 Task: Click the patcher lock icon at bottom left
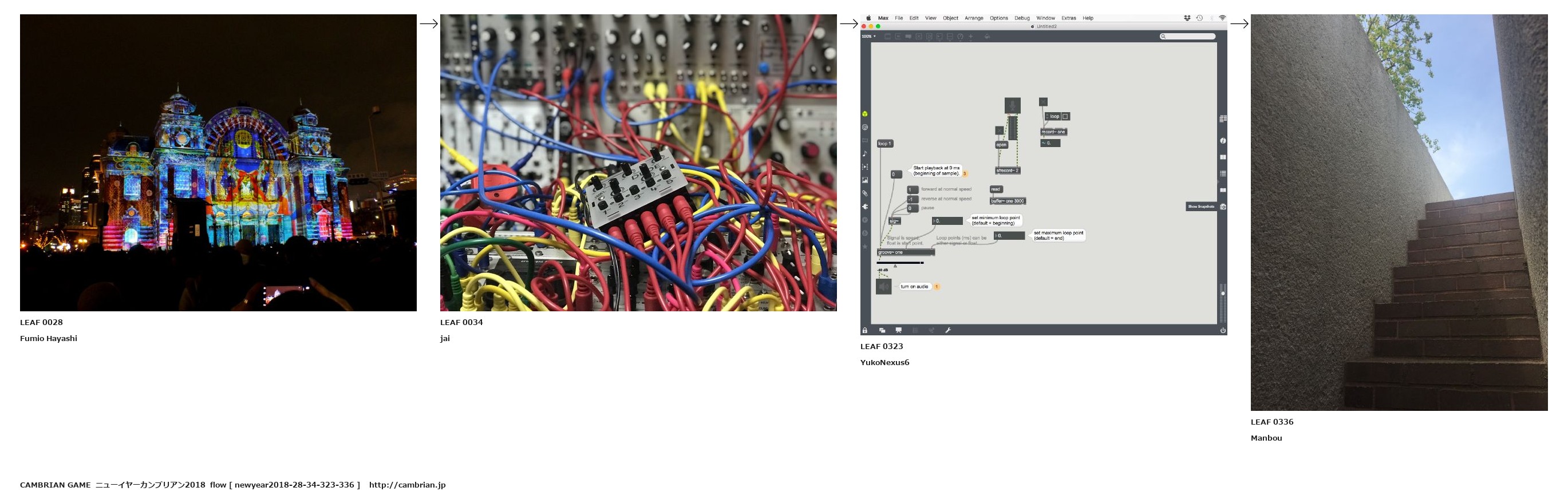[x=864, y=330]
